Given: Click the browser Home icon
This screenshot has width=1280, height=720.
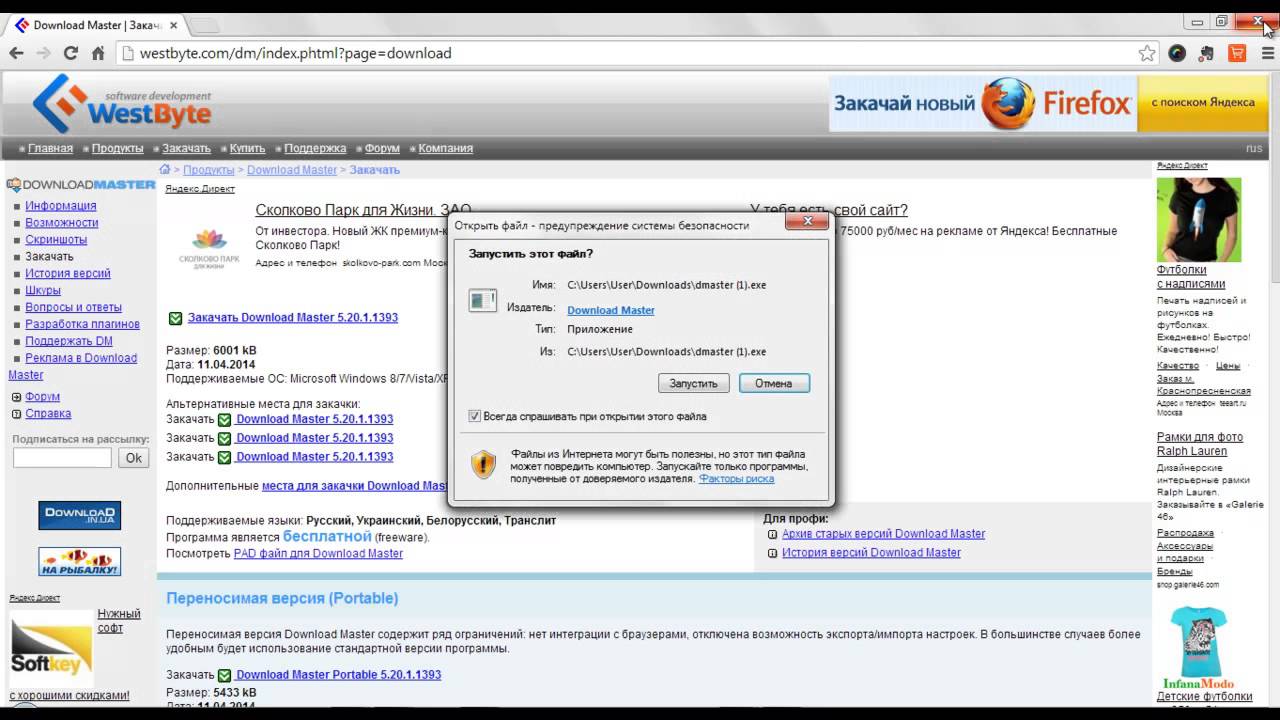Looking at the screenshot, I should pos(98,53).
